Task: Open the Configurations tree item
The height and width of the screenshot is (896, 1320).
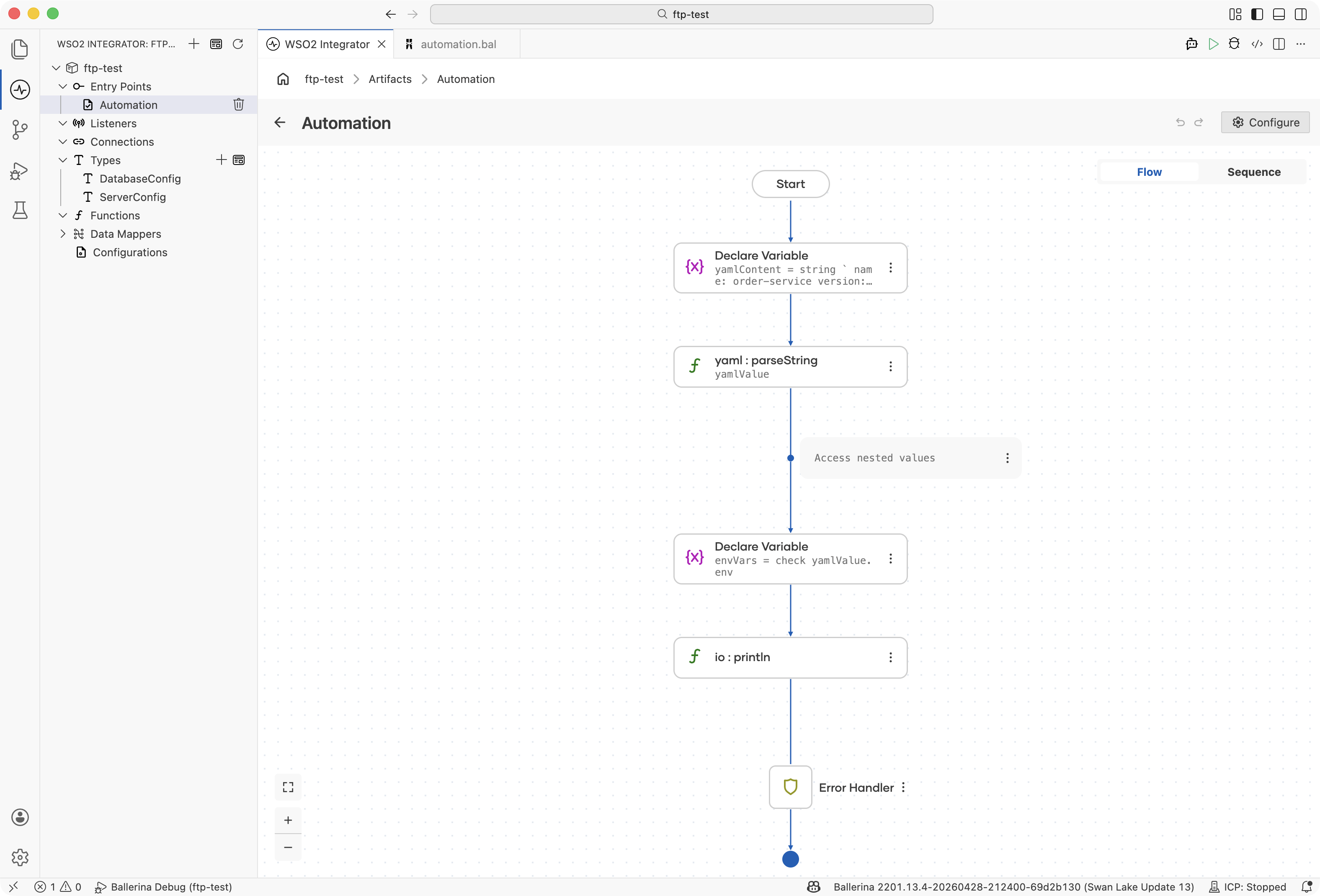Action: 130,252
